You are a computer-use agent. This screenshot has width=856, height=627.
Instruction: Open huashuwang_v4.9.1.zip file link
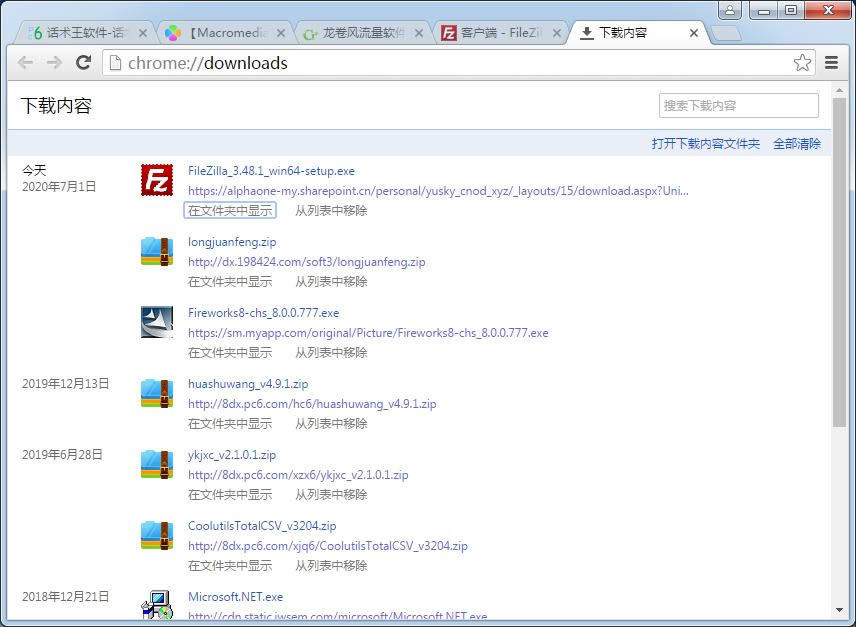click(248, 384)
